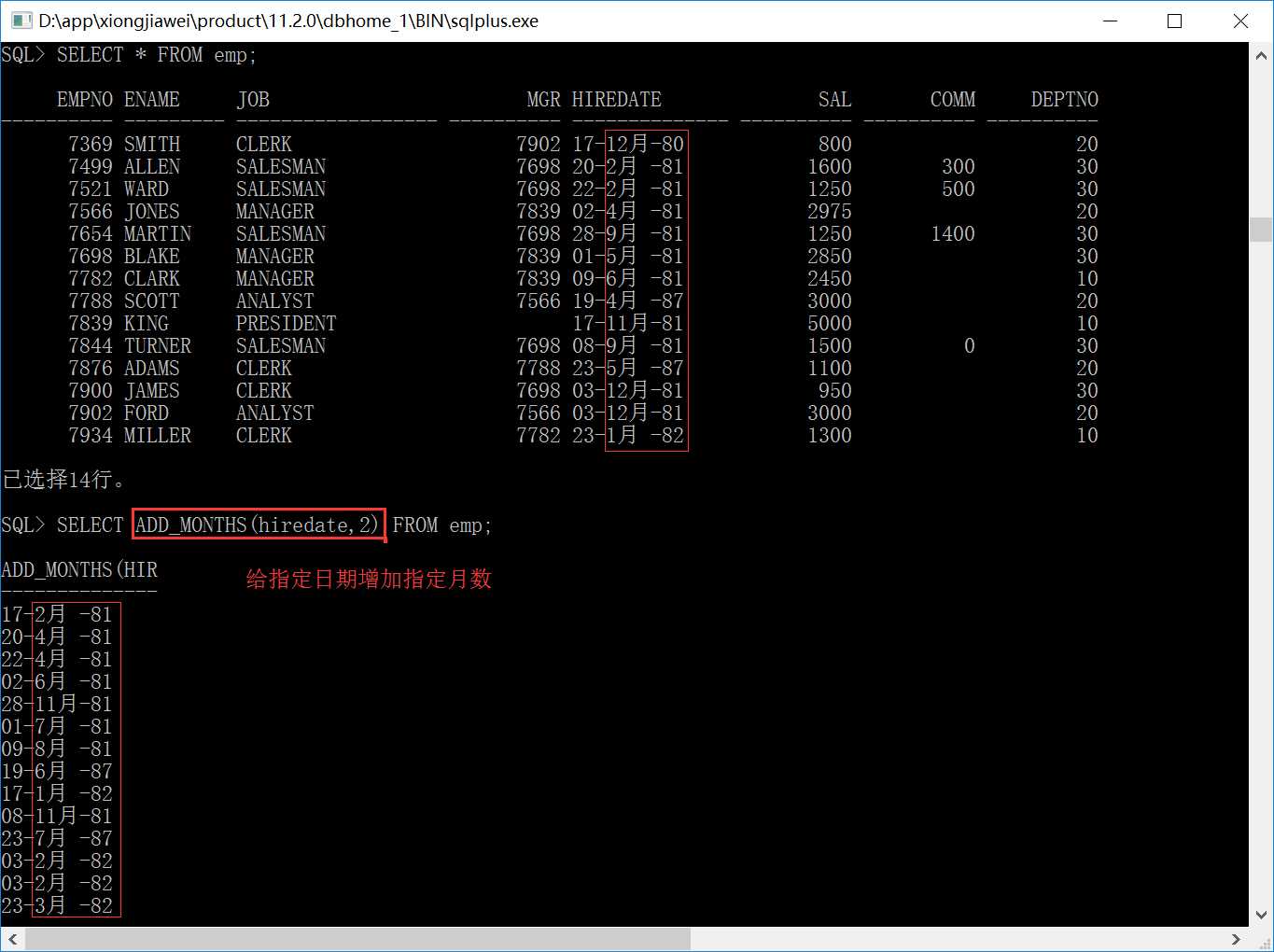Click the ENAME column header

(x=152, y=100)
